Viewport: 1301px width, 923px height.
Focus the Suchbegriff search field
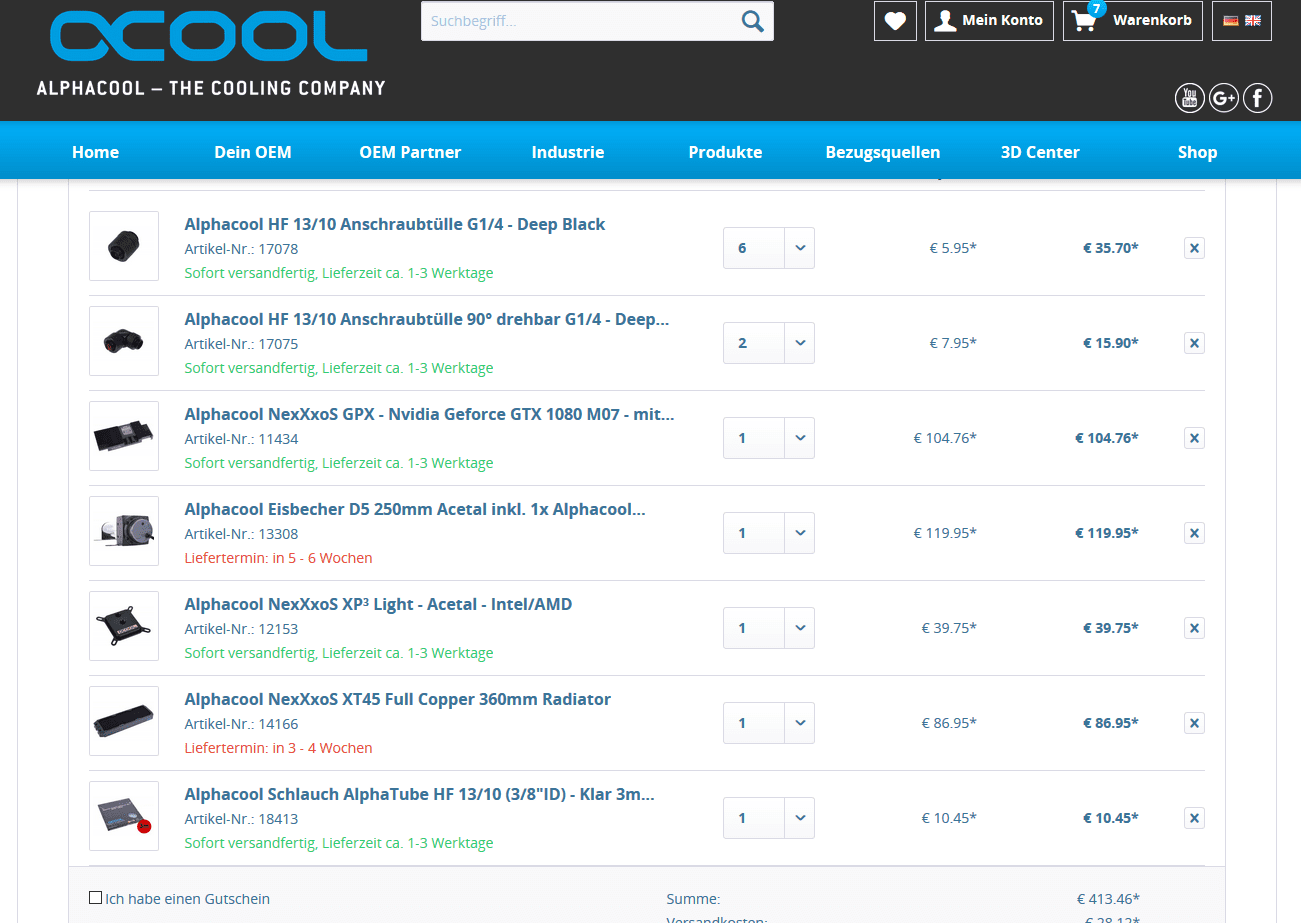(x=580, y=21)
